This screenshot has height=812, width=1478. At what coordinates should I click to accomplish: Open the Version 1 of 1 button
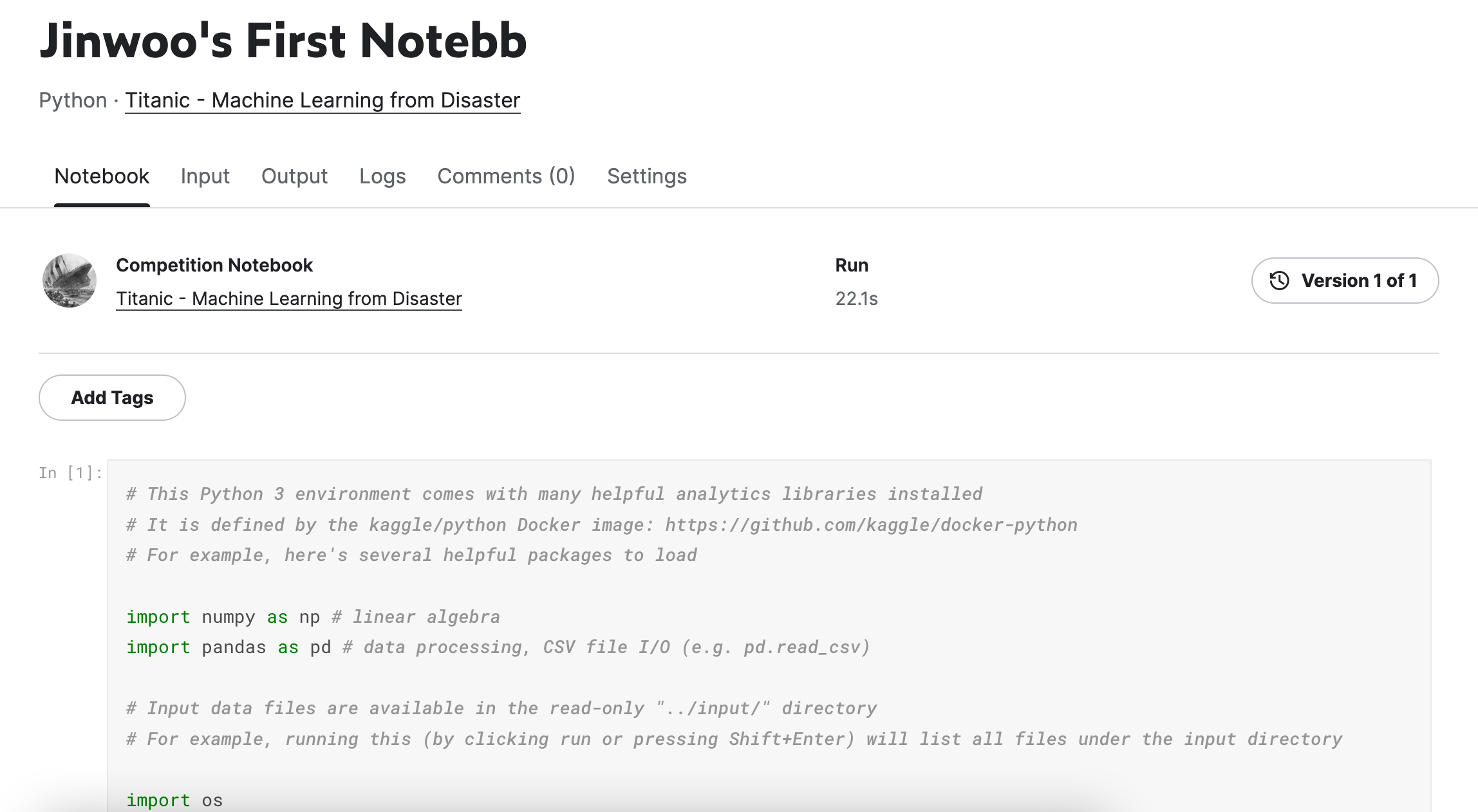[x=1345, y=281]
